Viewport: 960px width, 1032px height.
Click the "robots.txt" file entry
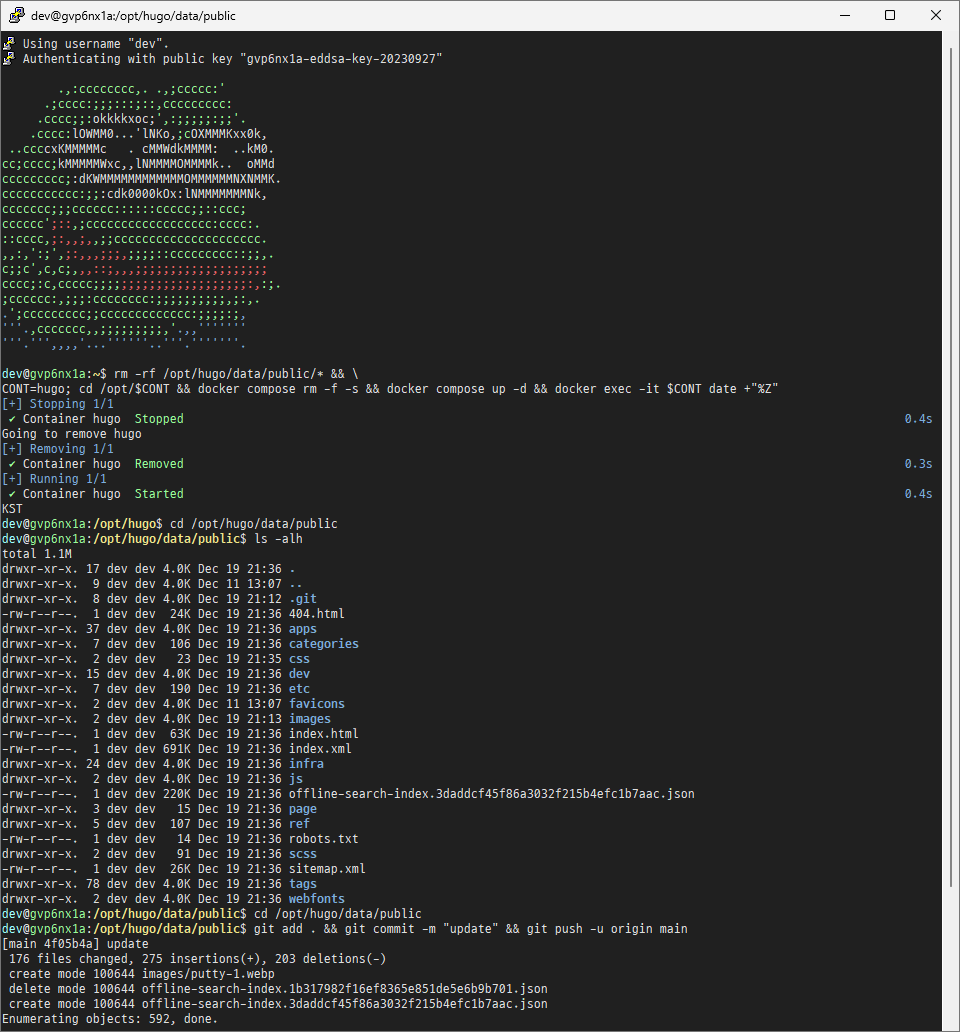coord(323,839)
